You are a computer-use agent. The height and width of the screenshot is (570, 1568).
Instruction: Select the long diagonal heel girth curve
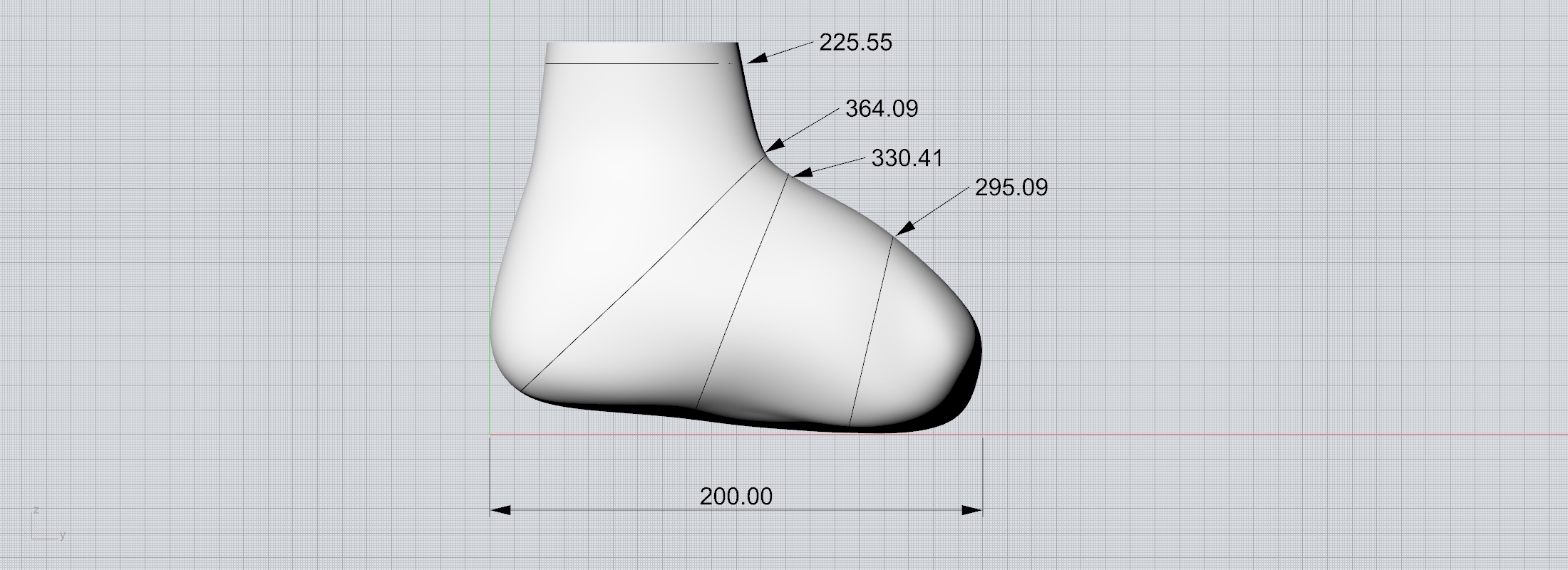[x=641, y=278]
